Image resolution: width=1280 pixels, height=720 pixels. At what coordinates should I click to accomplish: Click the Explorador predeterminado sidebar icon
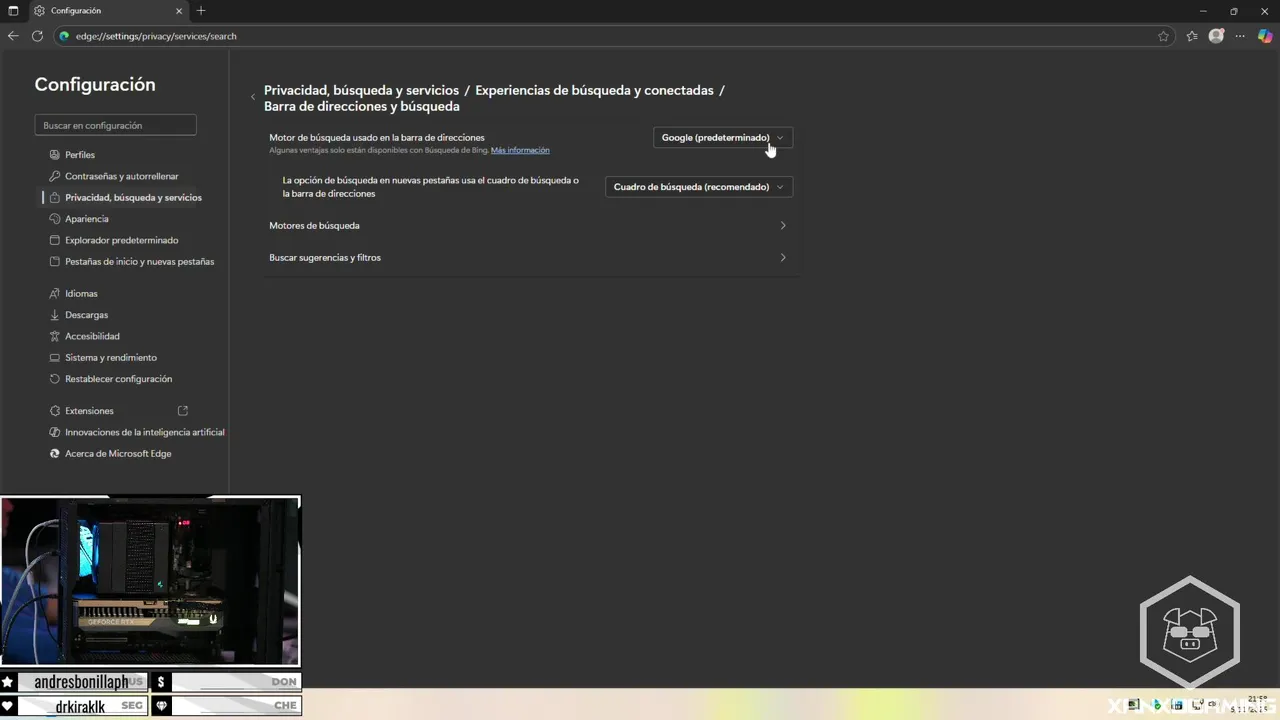[x=55, y=240]
